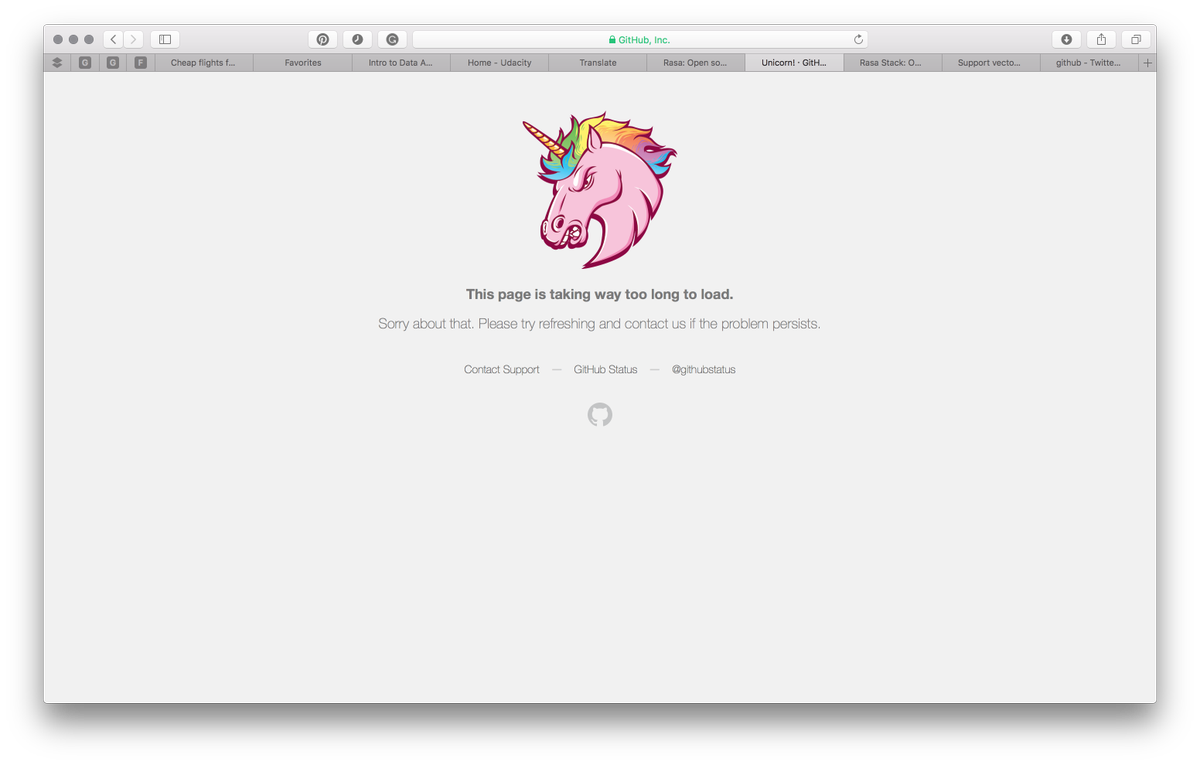This screenshot has width=1200, height=765.
Task: Click the angry unicorn image
Action: pyautogui.click(x=599, y=190)
